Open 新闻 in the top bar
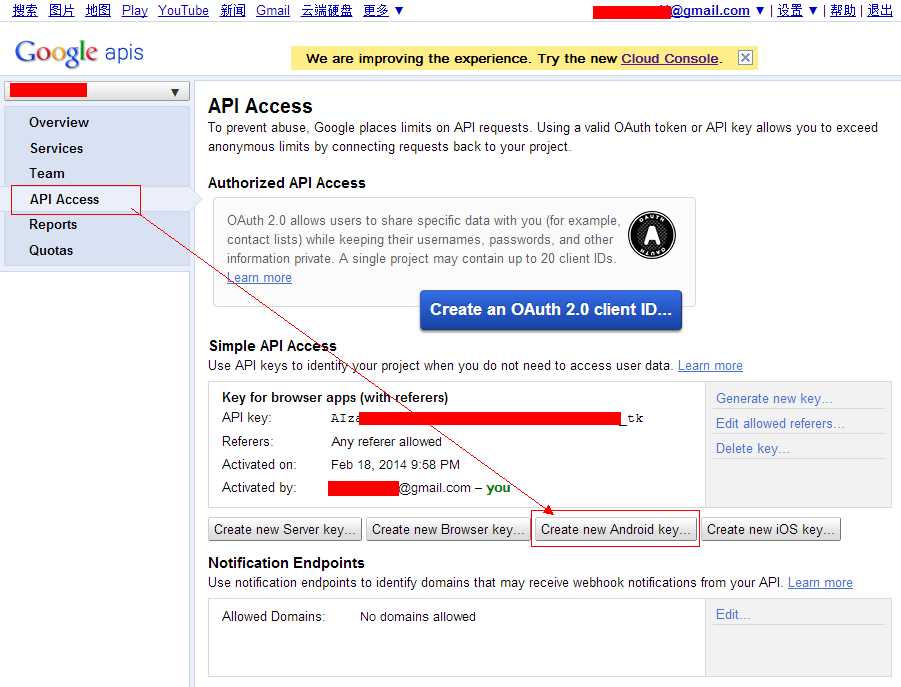The width and height of the screenshot is (901, 687). [233, 10]
